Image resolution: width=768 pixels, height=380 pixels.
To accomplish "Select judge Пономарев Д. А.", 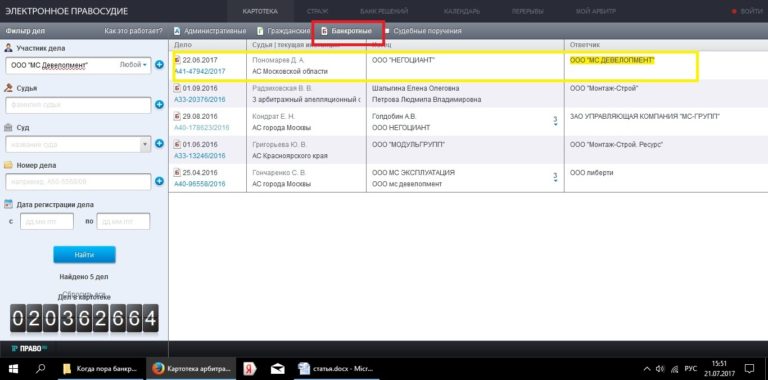I will pos(278,60).
